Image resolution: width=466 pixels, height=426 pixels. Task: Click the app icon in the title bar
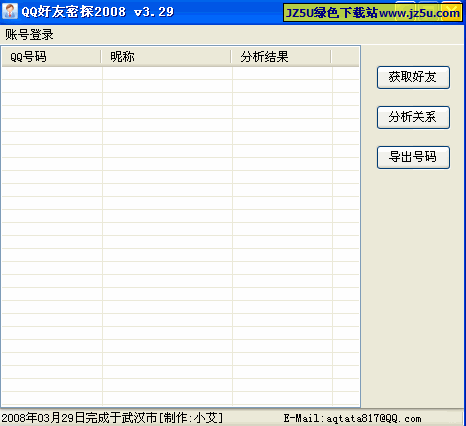pyautogui.click(x=10, y=11)
